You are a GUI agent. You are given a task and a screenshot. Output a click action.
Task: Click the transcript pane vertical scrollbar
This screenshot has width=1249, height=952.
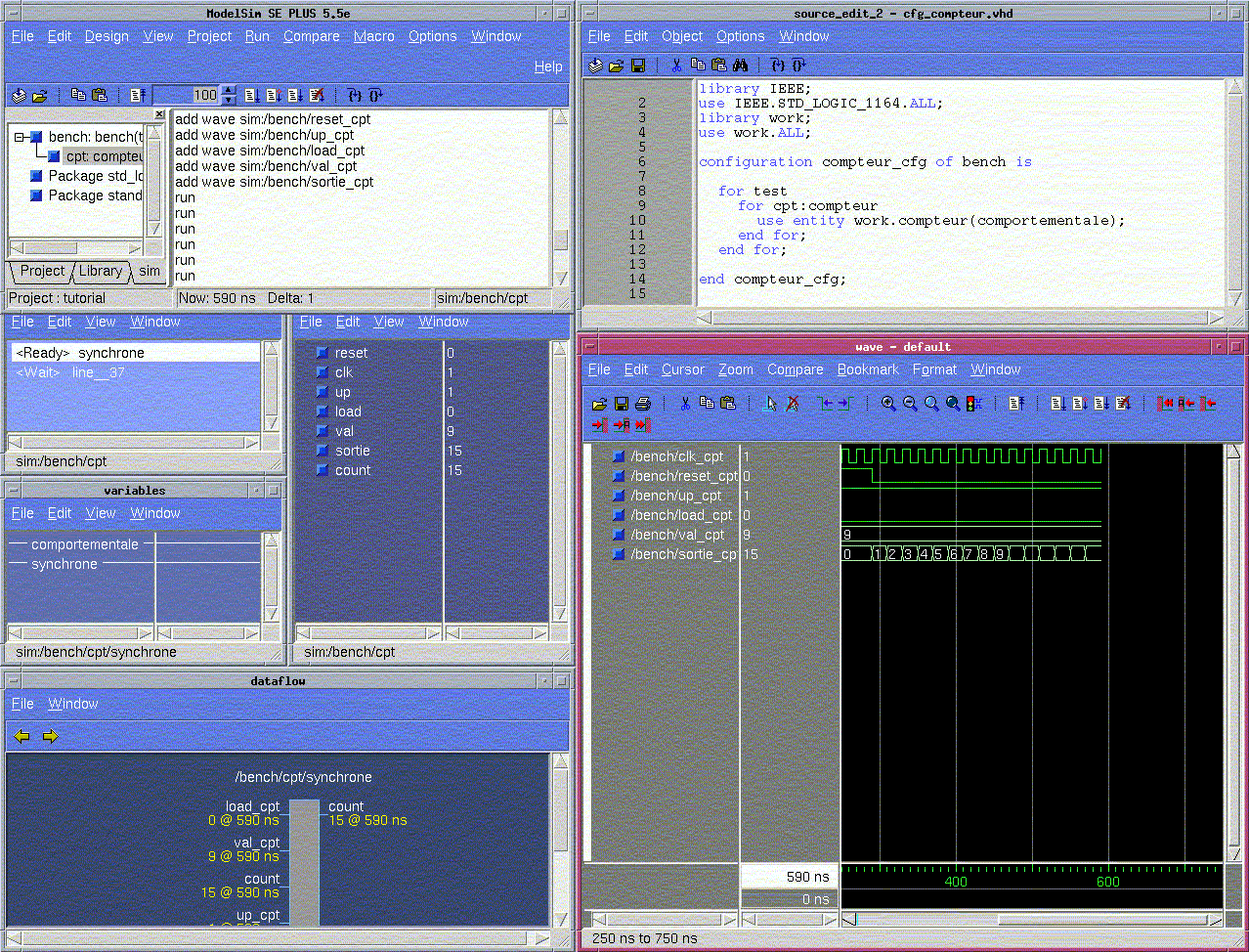(560, 197)
